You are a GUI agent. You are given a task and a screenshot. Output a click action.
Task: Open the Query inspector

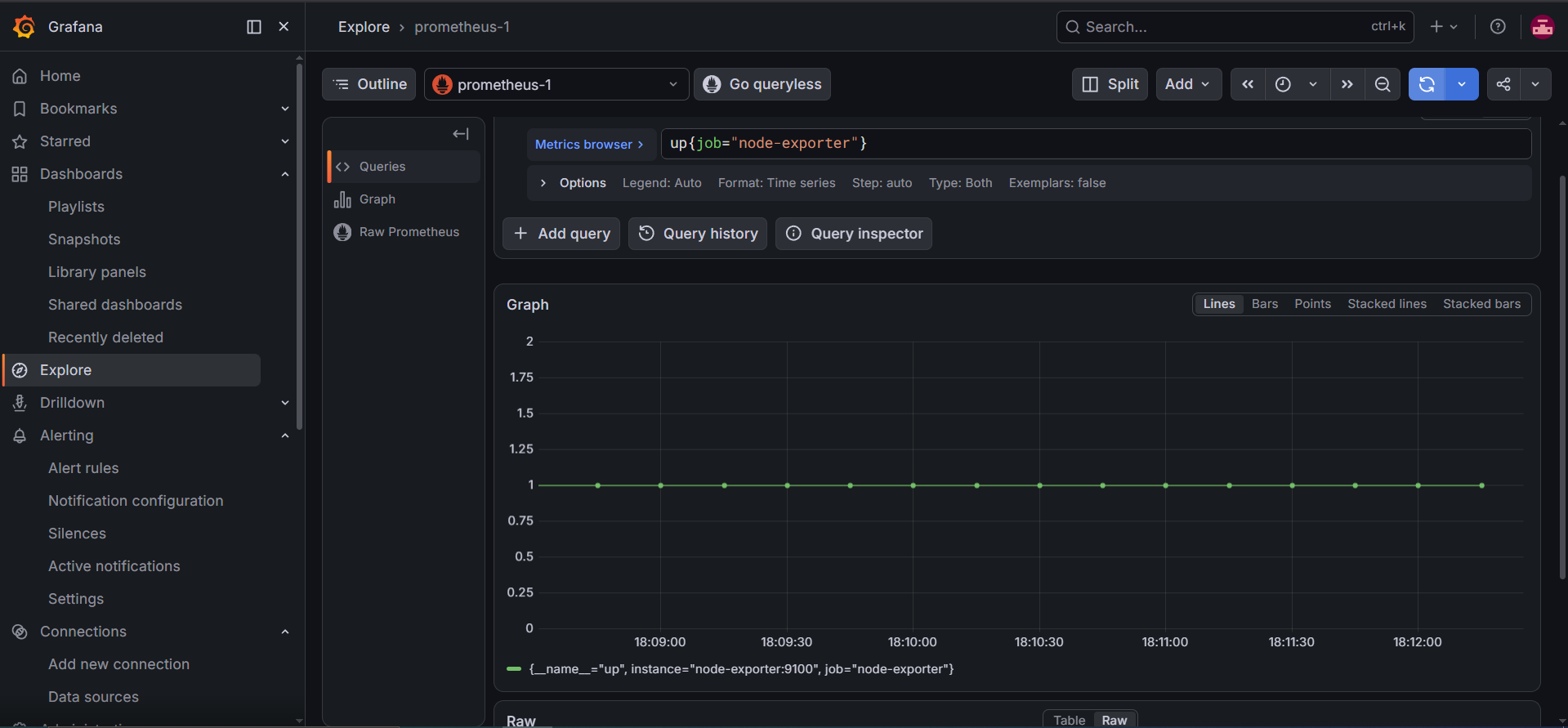point(854,234)
